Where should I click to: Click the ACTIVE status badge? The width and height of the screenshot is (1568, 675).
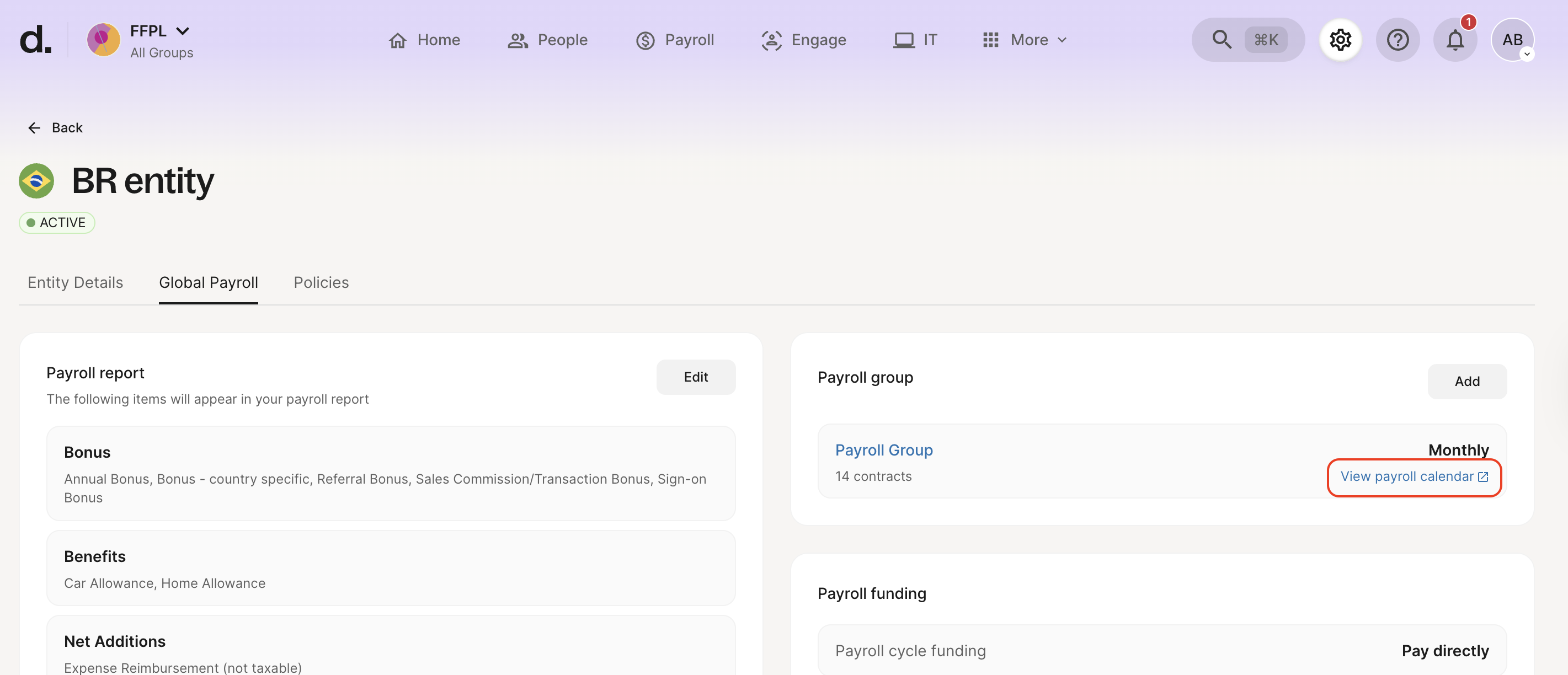(57, 223)
